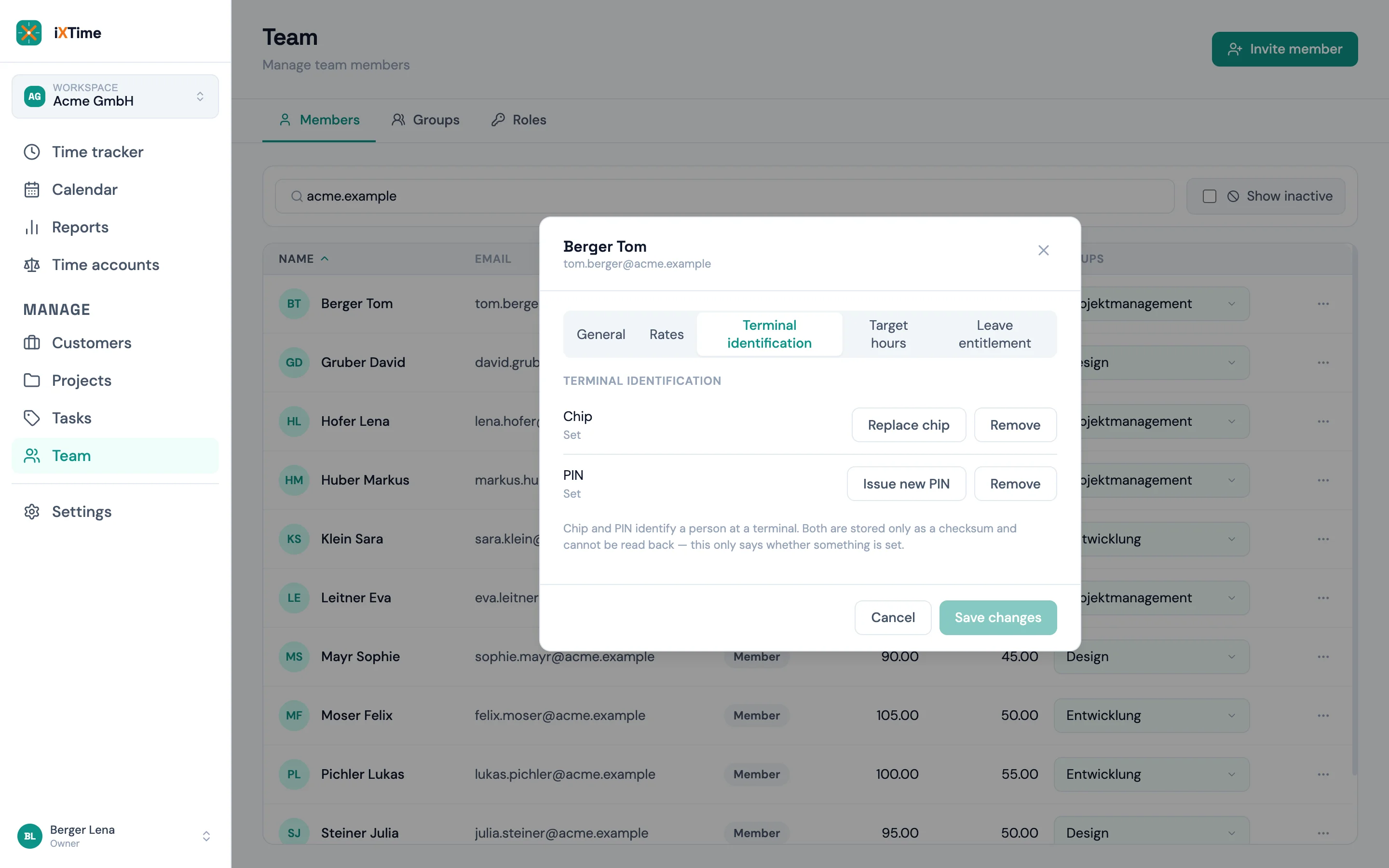Select the Terminal identification tab

point(769,334)
